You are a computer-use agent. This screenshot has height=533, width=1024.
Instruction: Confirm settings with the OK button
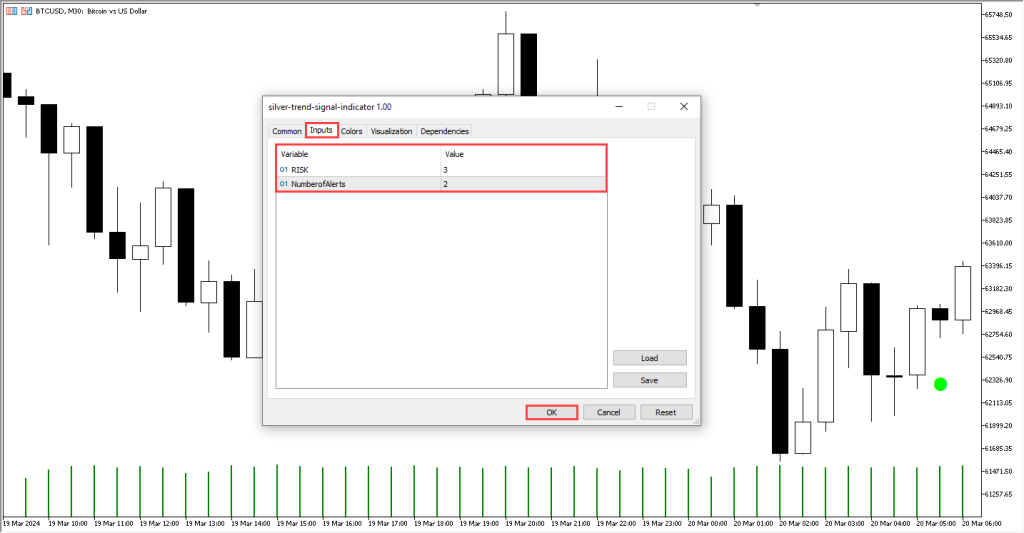pos(552,412)
